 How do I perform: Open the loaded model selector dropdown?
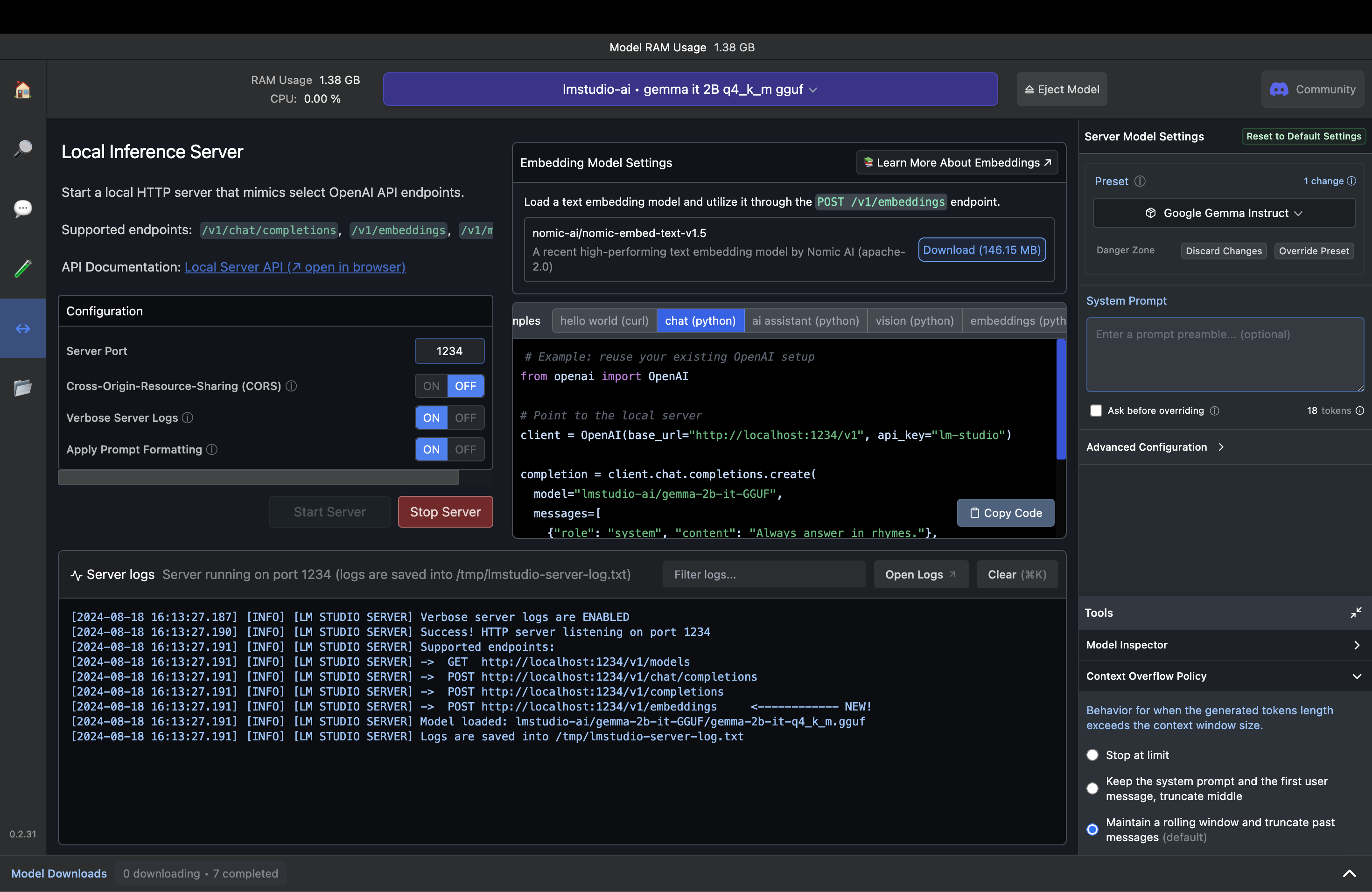pos(690,89)
